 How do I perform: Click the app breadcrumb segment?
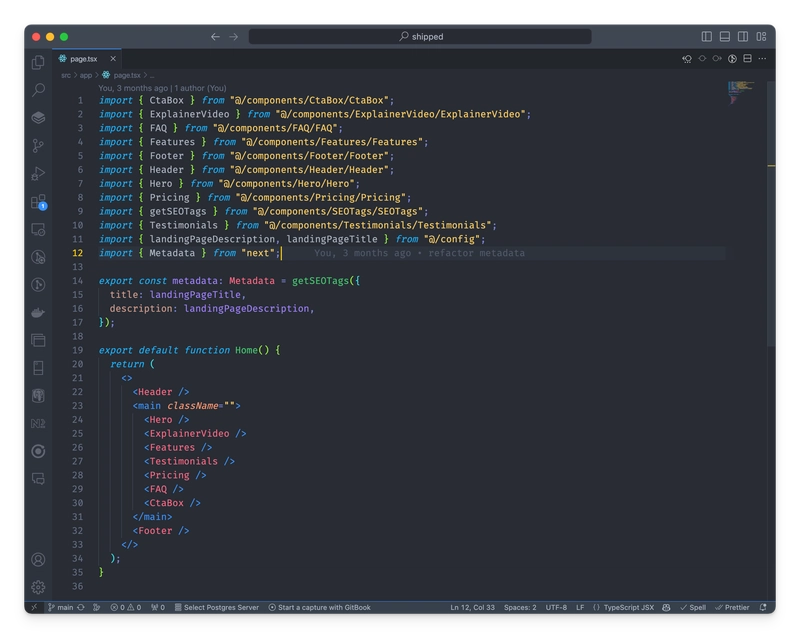pos(86,75)
